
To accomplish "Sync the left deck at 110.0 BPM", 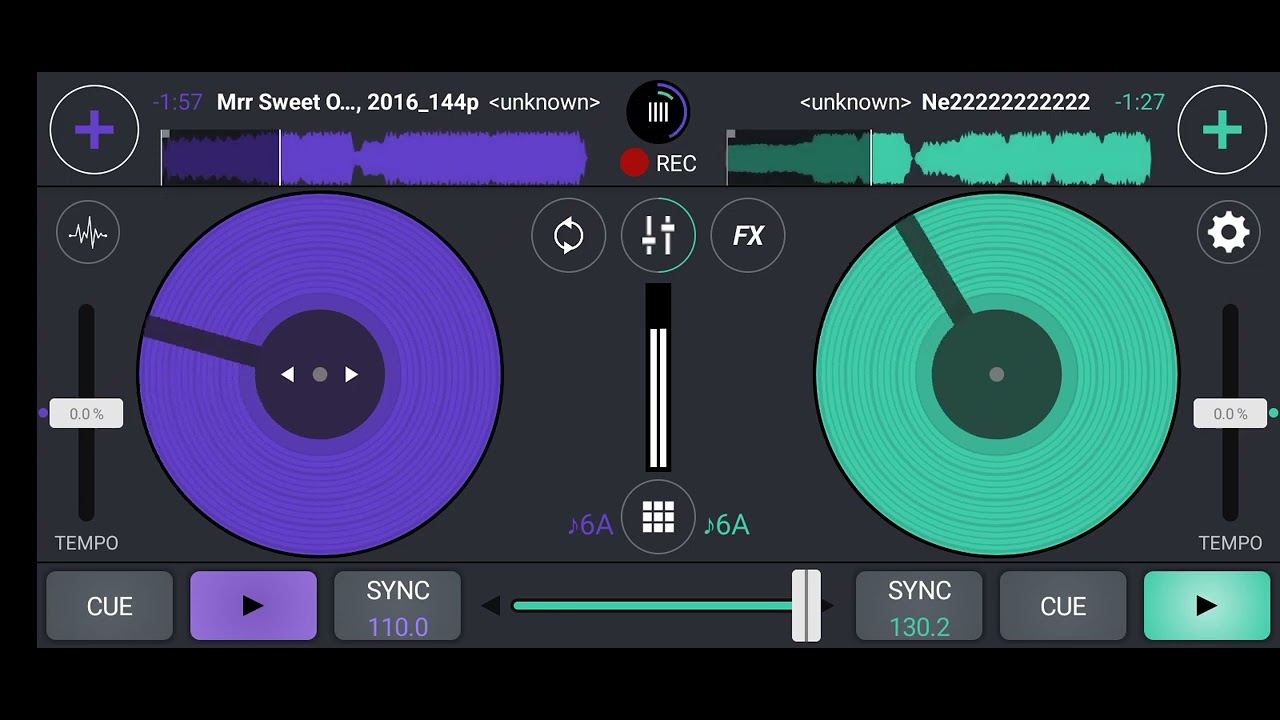I will point(397,605).
